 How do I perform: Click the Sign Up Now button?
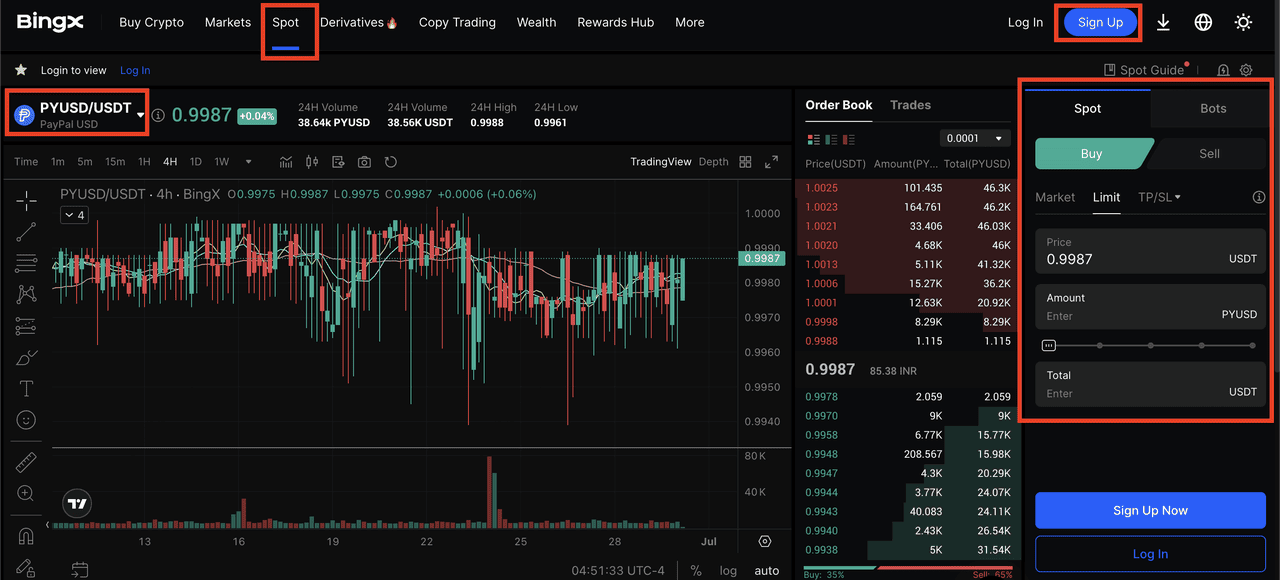[x=1150, y=510]
